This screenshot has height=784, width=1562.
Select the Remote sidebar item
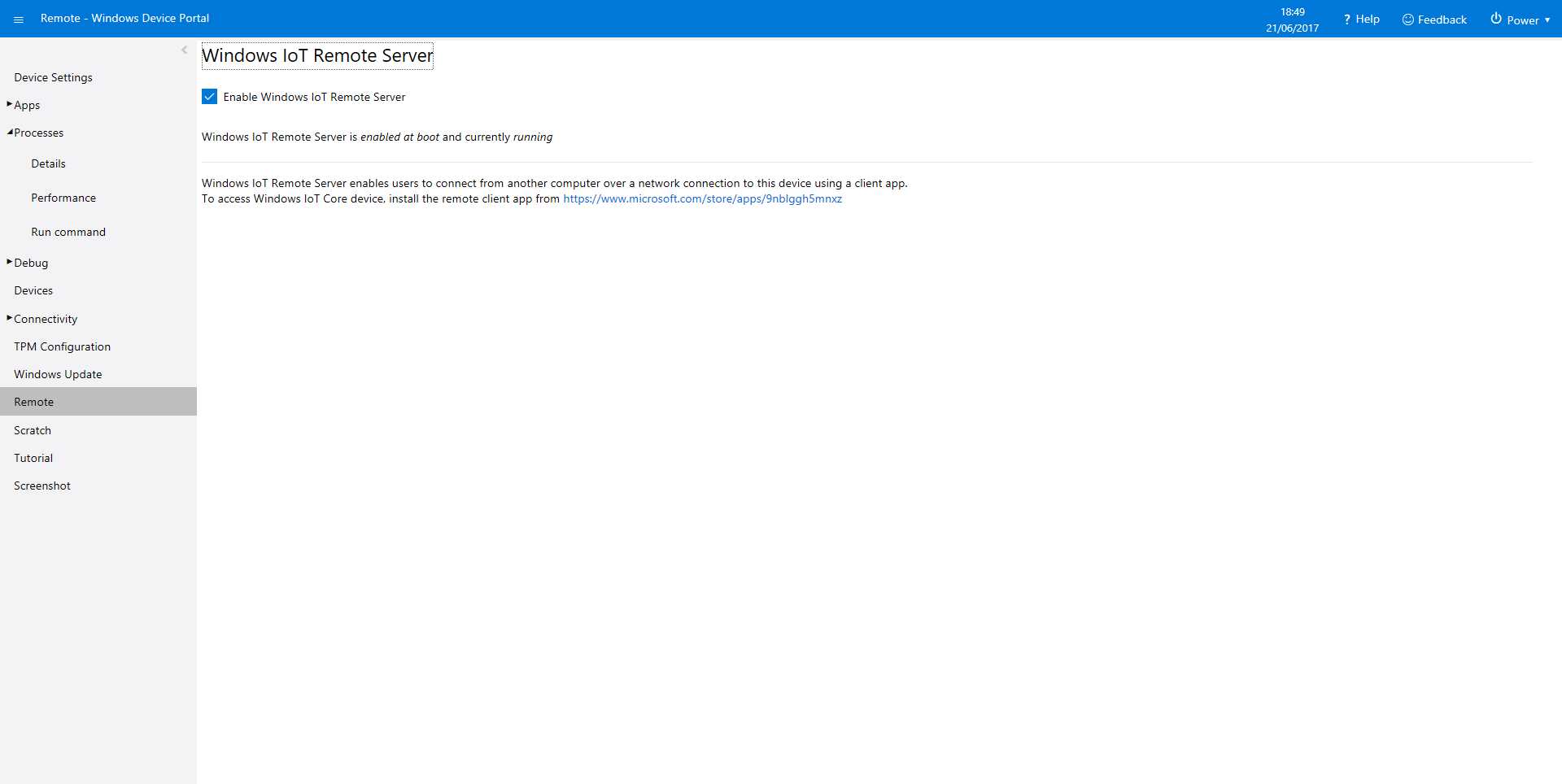(x=98, y=402)
